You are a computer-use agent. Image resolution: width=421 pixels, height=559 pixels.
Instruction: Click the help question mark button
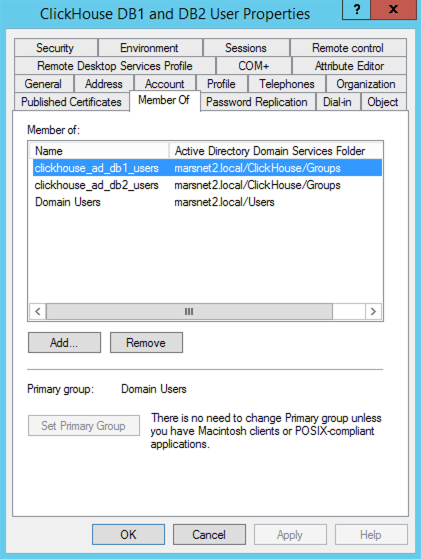coord(356,10)
